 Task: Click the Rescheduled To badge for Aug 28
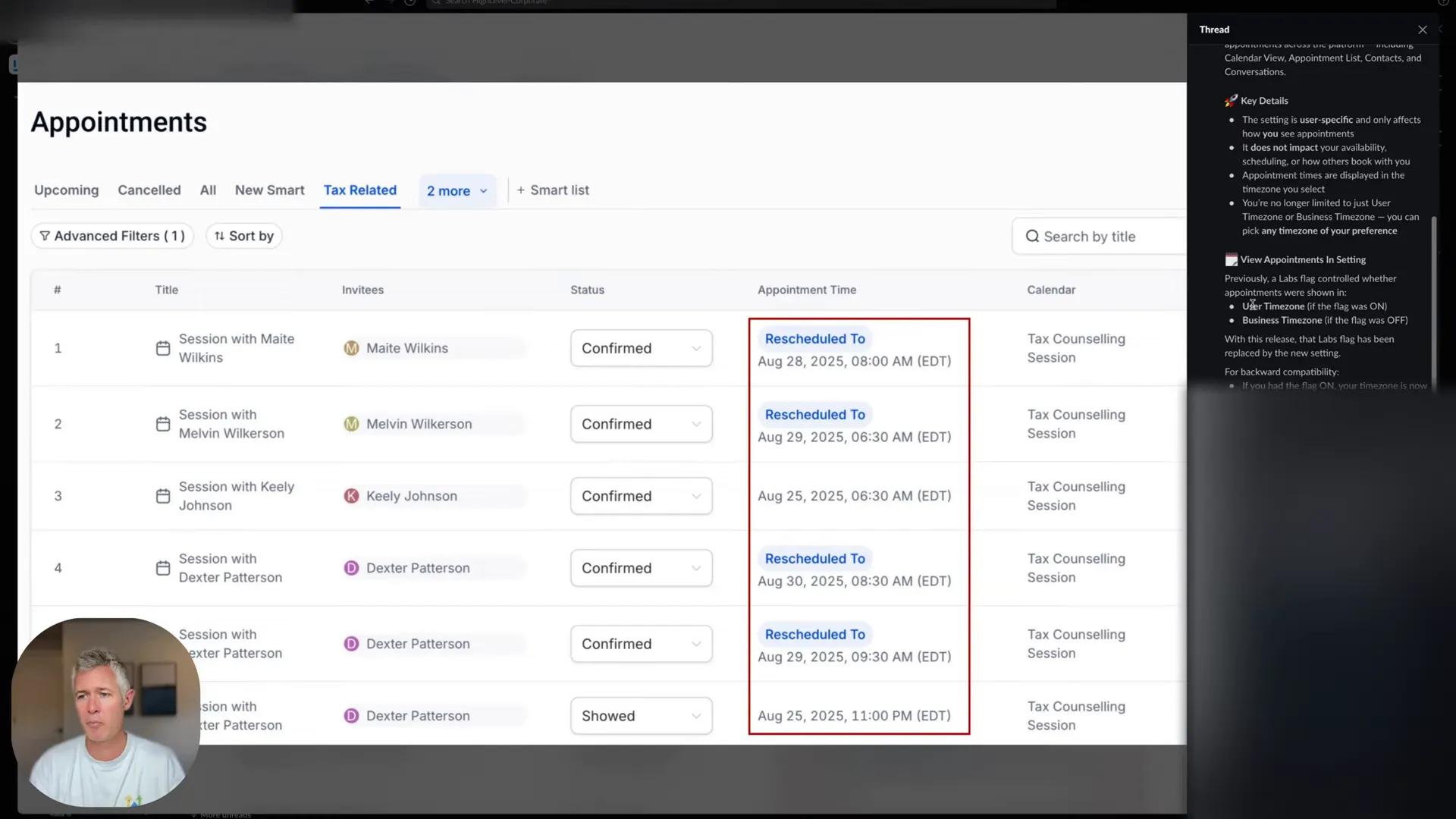click(814, 339)
